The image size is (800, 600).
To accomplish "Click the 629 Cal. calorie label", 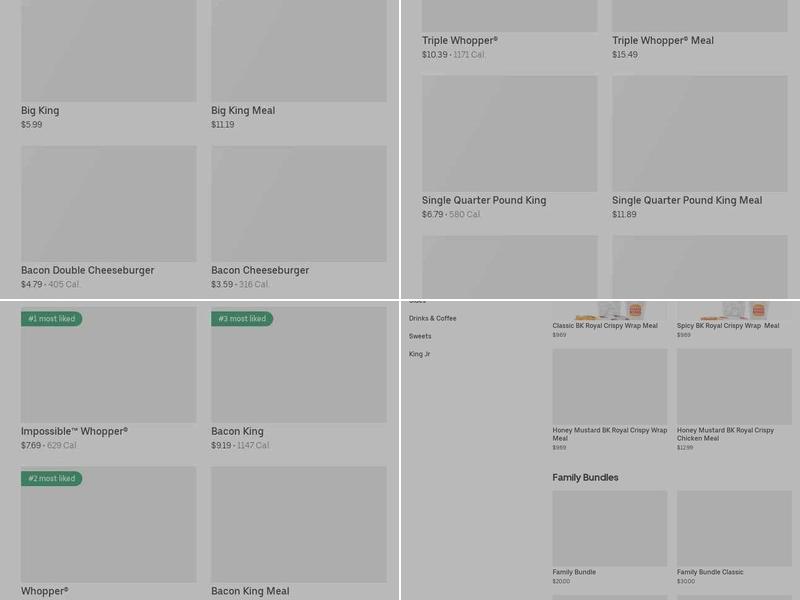I will (x=62, y=445).
